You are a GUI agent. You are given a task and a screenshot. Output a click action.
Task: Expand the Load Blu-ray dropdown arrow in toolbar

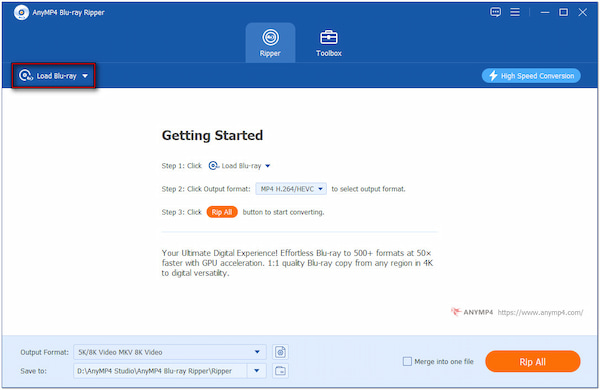coord(85,76)
